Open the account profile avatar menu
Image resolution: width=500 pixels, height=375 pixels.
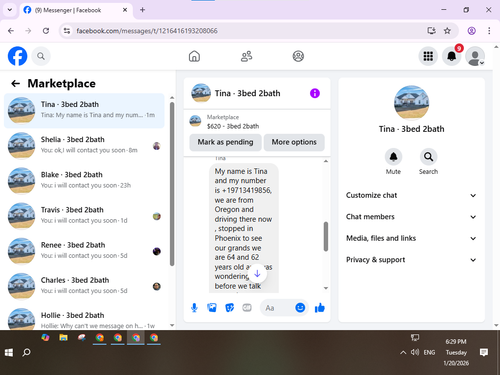[475, 56]
